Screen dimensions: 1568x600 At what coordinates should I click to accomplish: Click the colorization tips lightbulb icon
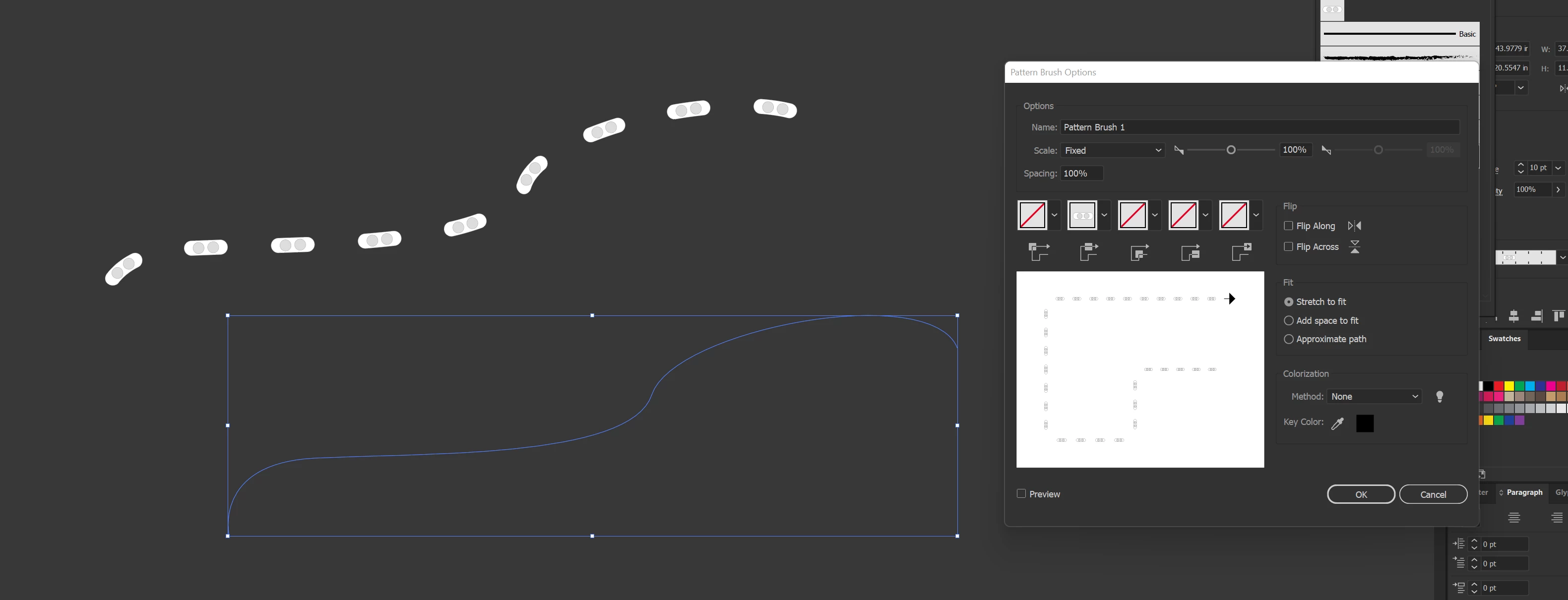coord(1439,397)
